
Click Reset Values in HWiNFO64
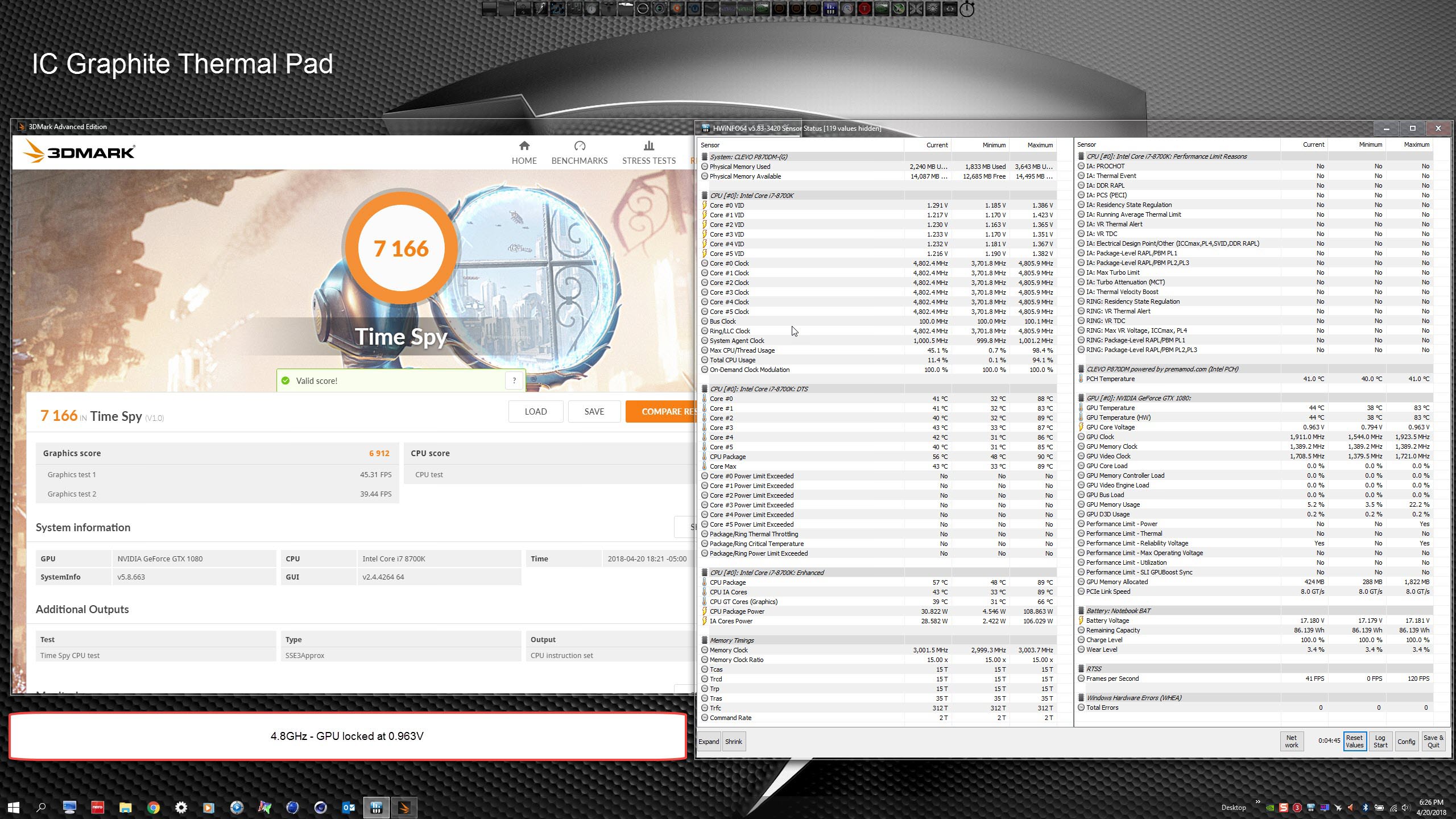point(1354,741)
